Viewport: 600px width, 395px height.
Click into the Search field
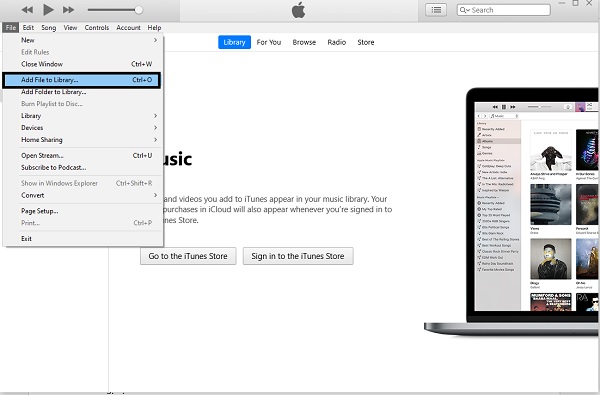pos(504,10)
